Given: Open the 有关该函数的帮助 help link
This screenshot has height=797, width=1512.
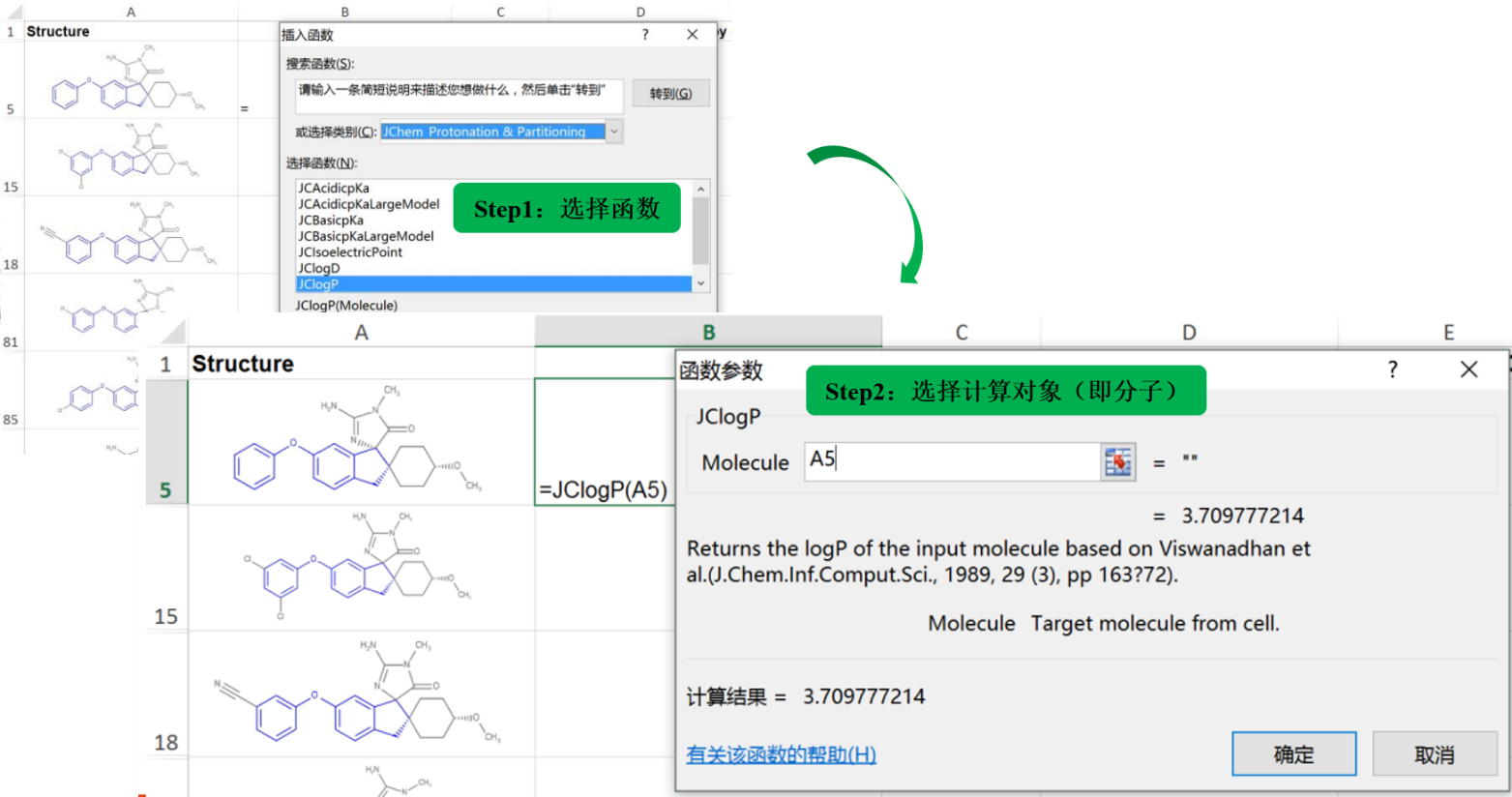Looking at the screenshot, I should (781, 754).
